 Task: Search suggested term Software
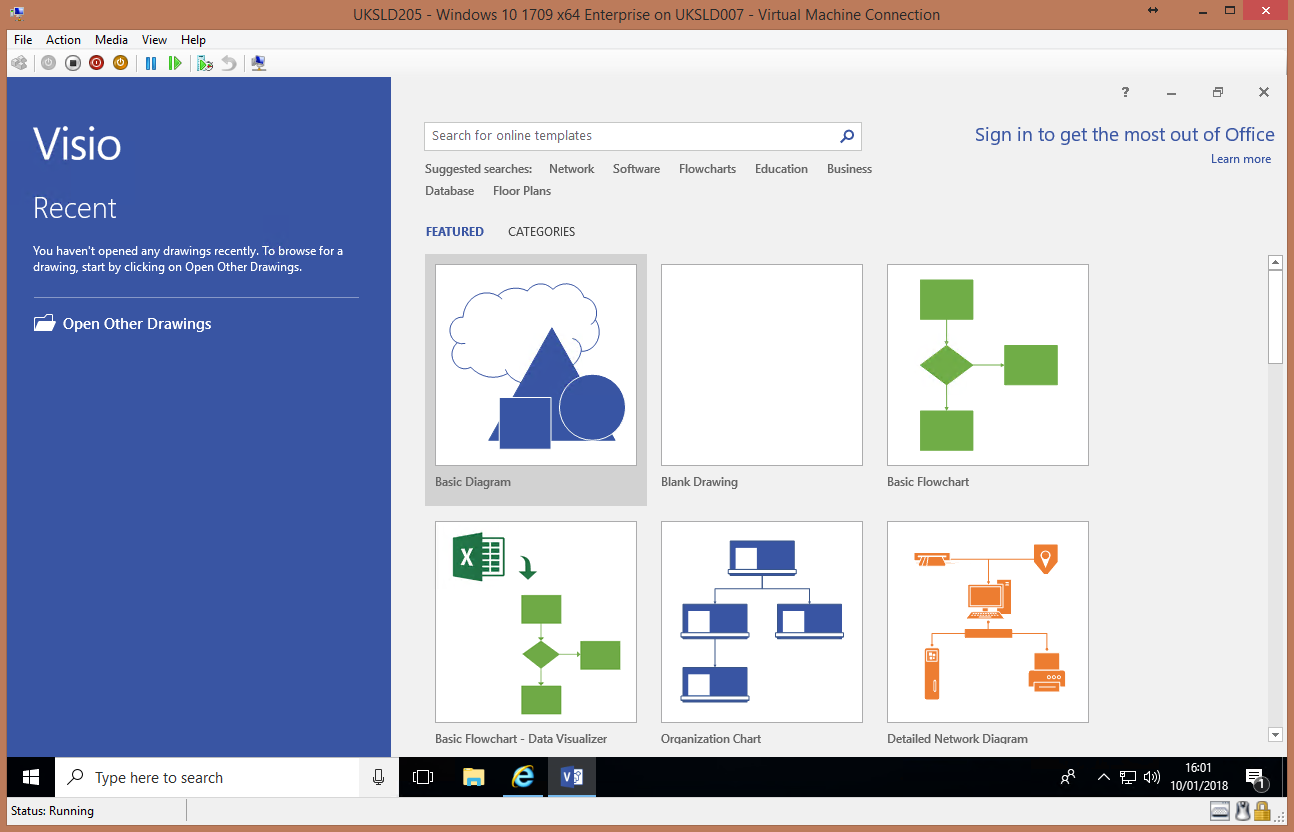click(636, 169)
